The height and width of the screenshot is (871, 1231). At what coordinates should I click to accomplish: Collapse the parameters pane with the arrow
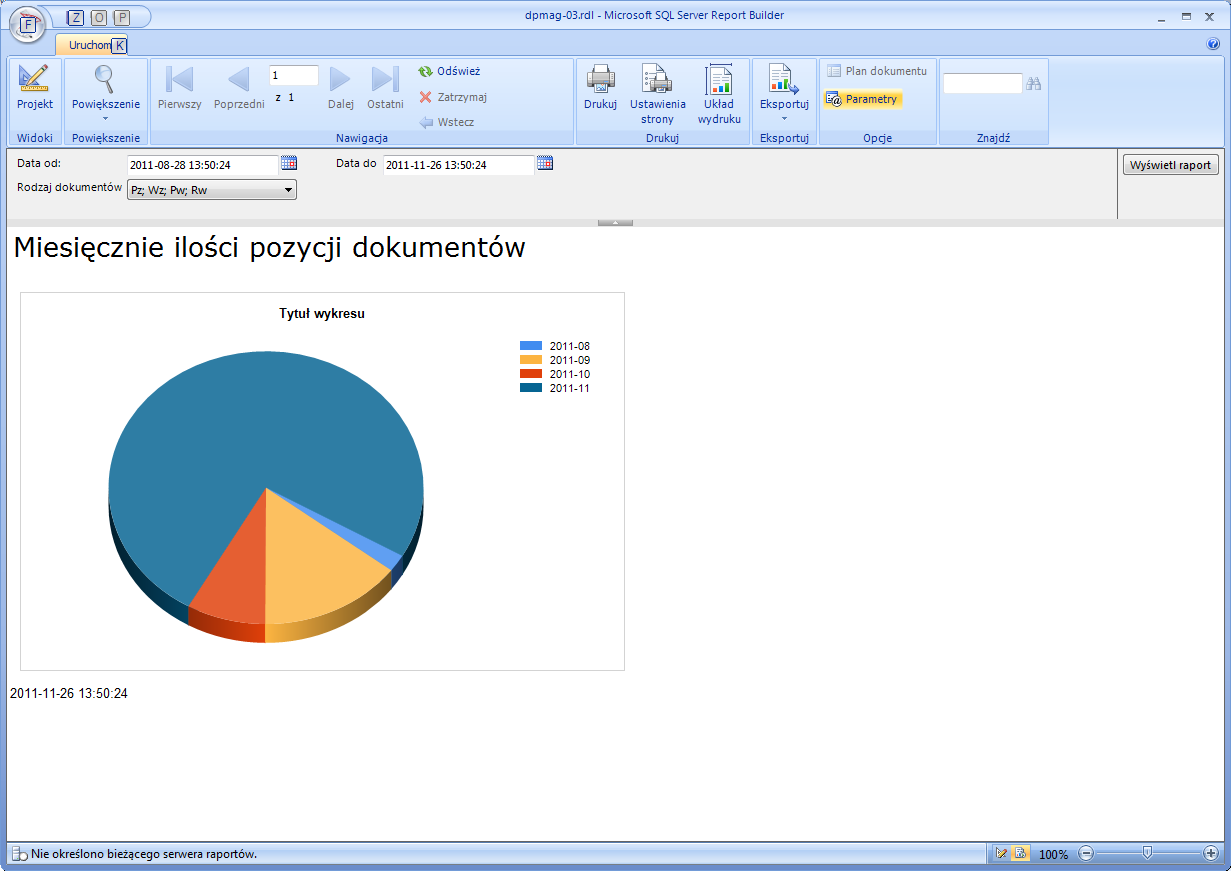(x=615, y=222)
